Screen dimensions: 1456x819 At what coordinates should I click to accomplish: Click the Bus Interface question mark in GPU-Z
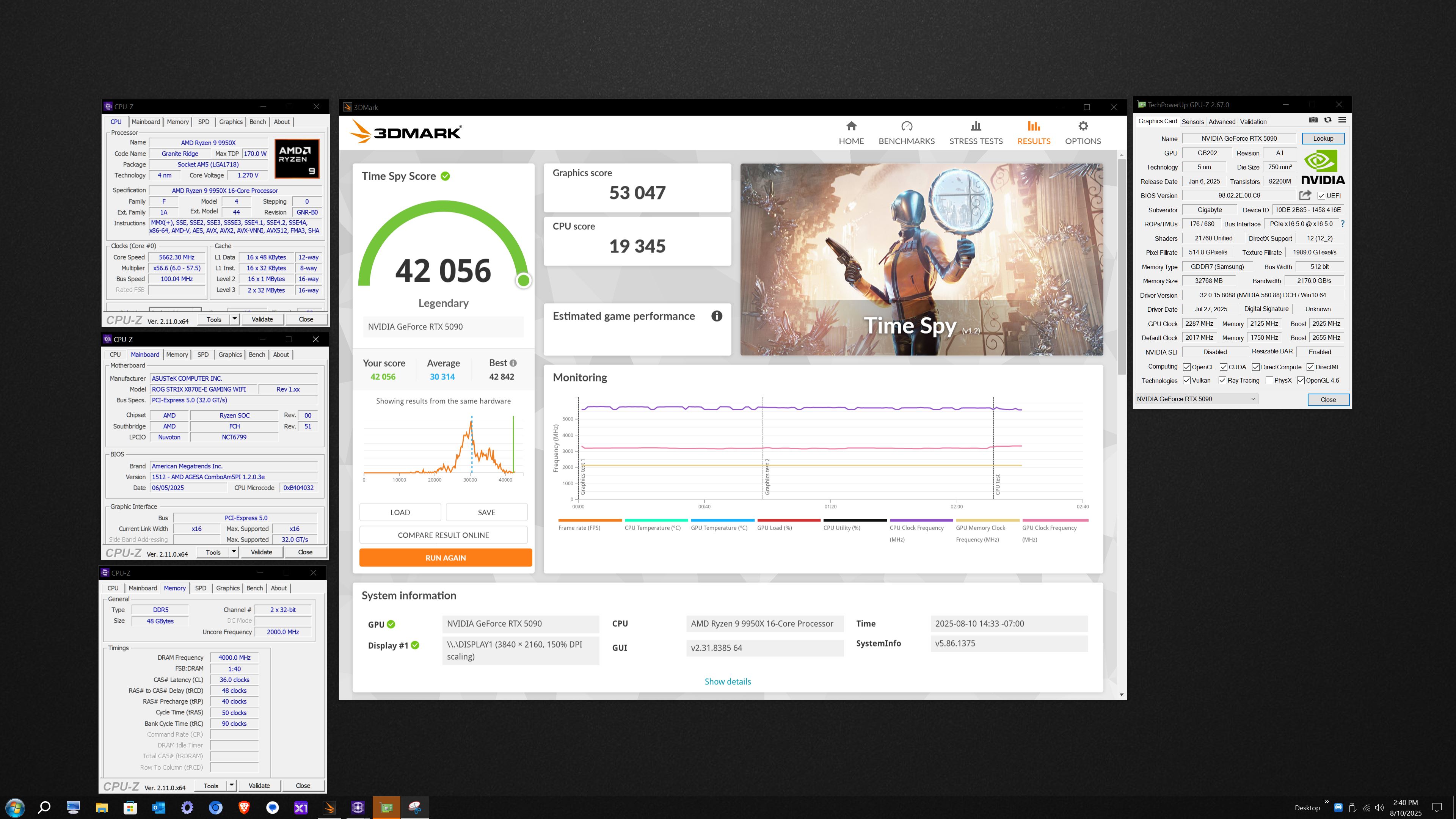tap(1342, 224)
